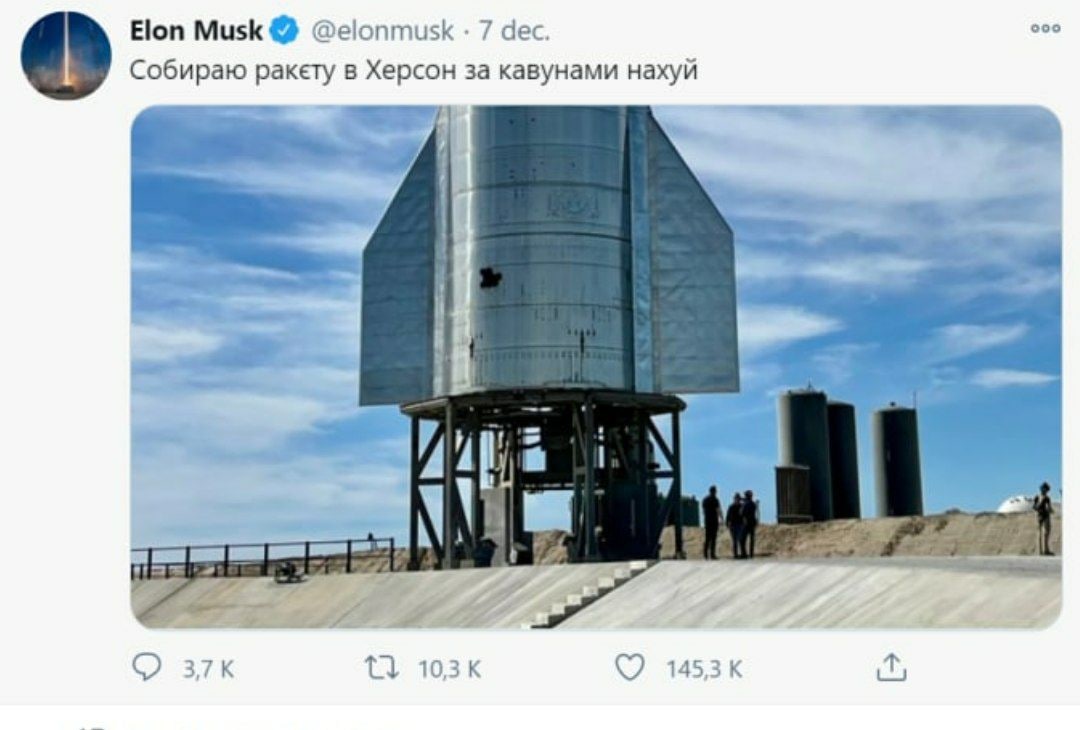Image resolution: width=1080 pixels, height=730 pixels.
Task: Click the lone person at photo's edge
Action: pyautogui.click(x=1043, y=519)
